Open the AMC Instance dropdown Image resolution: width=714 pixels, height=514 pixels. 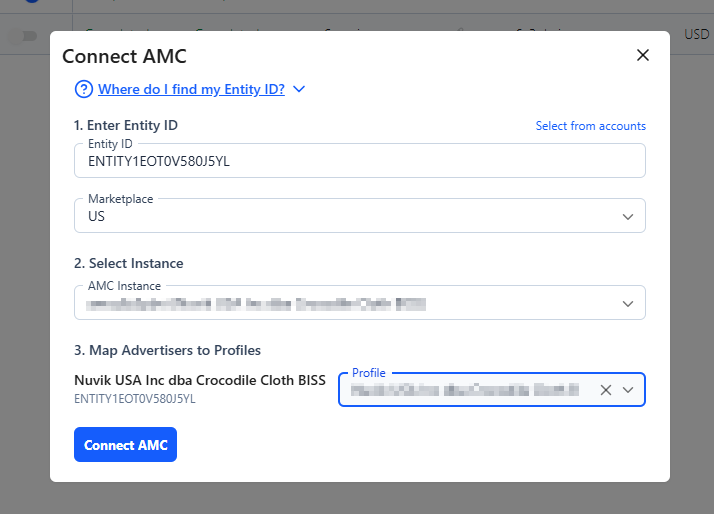[360, 303]
